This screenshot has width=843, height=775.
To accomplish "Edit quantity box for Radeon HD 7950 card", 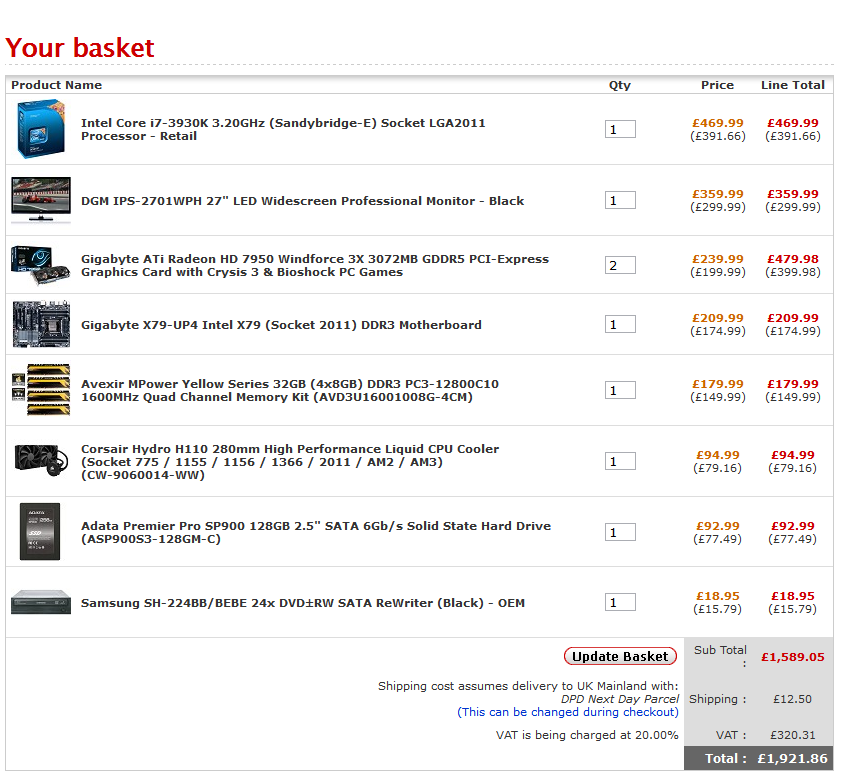I will pos(620,265).
